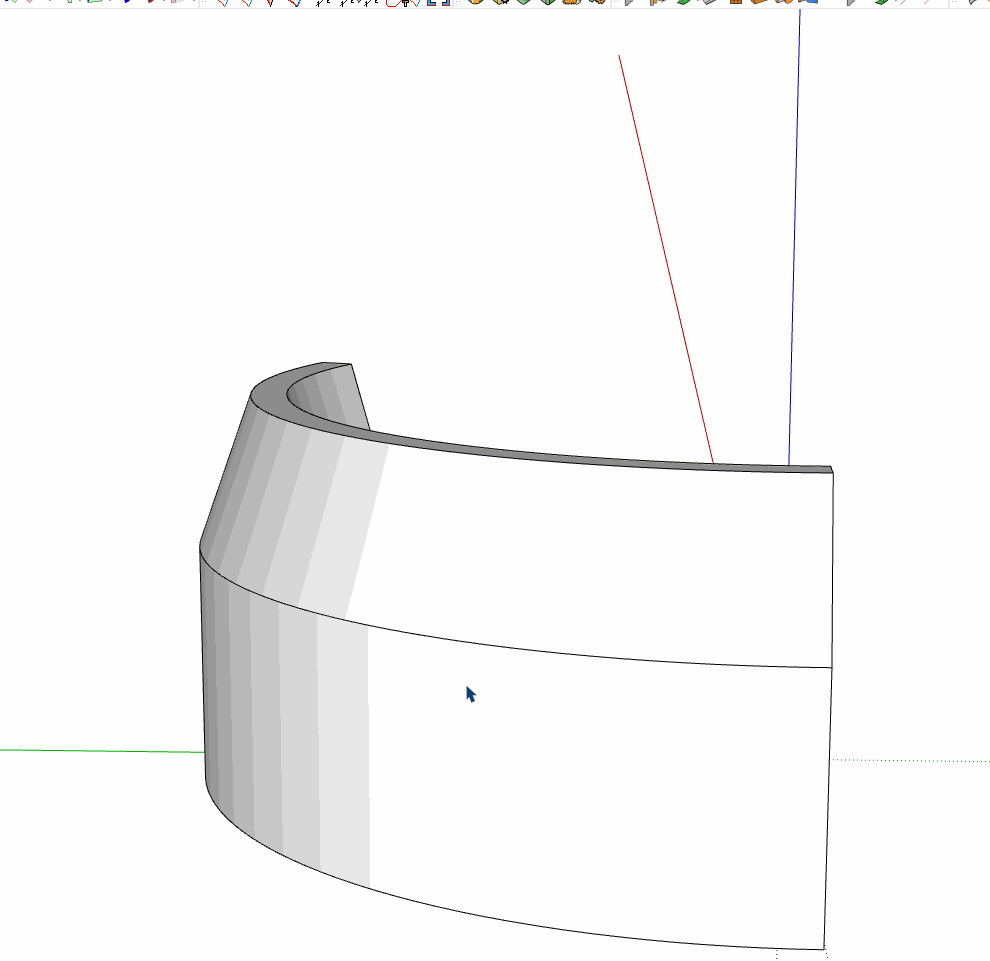Click the slanted left edge of upper band
The width and height of the screenshot is (990, 961).
(x=225, y=470)
